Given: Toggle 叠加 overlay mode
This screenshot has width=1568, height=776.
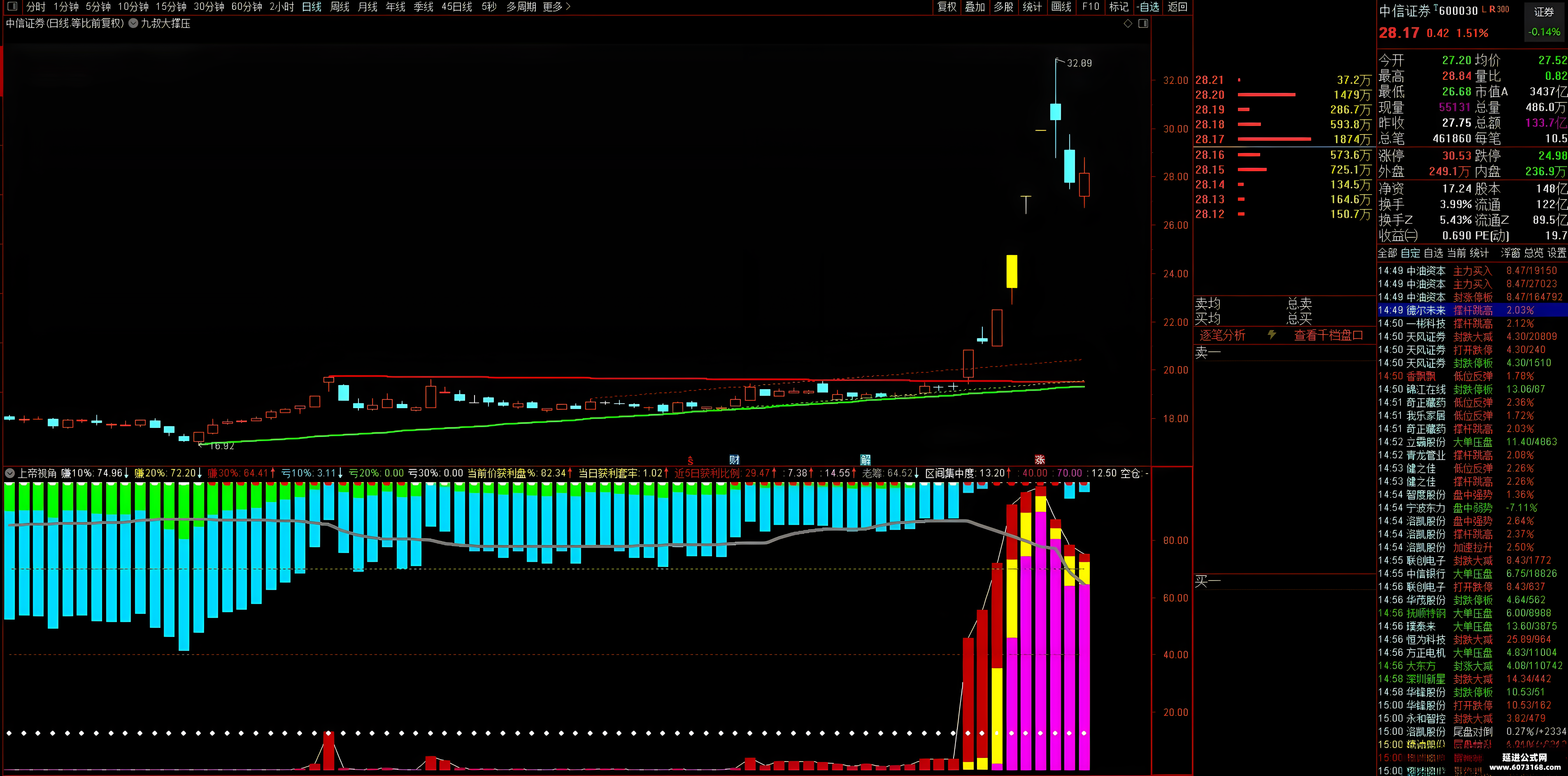Looking at the screenshot, I should pyautogui.click(x=975, y=7).
